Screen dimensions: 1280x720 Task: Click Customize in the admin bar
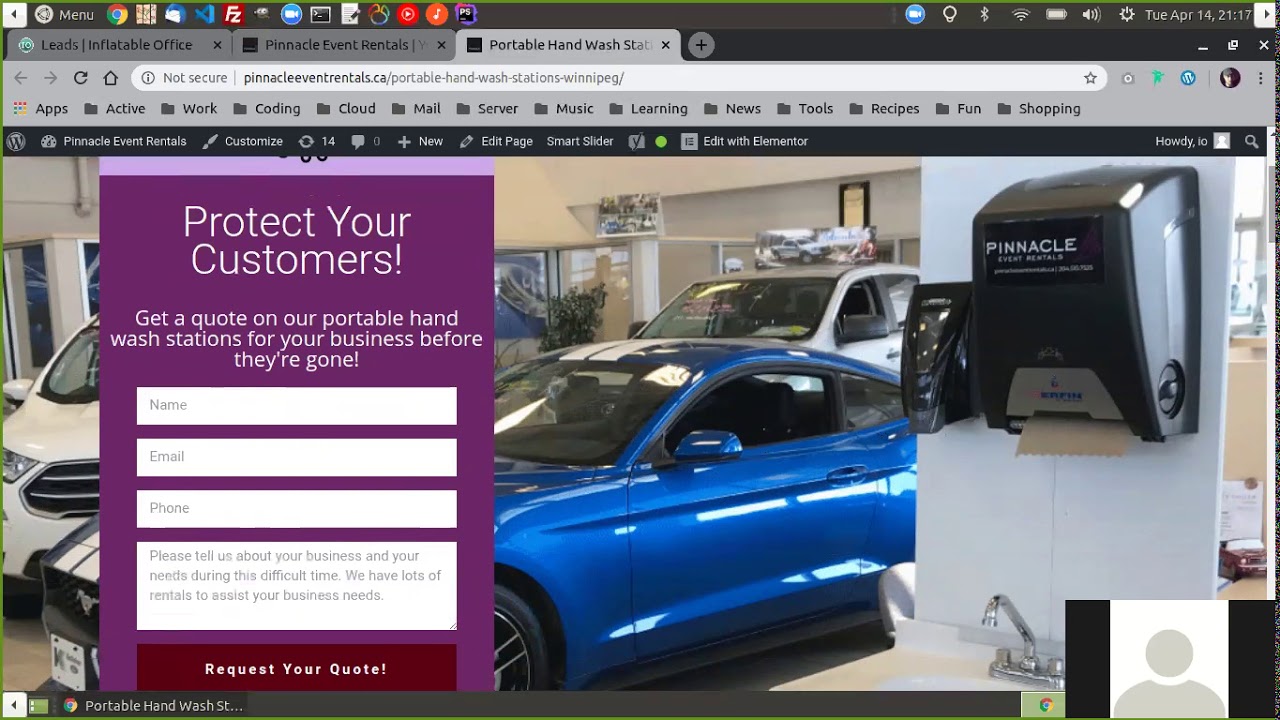[x=243, y=141]
